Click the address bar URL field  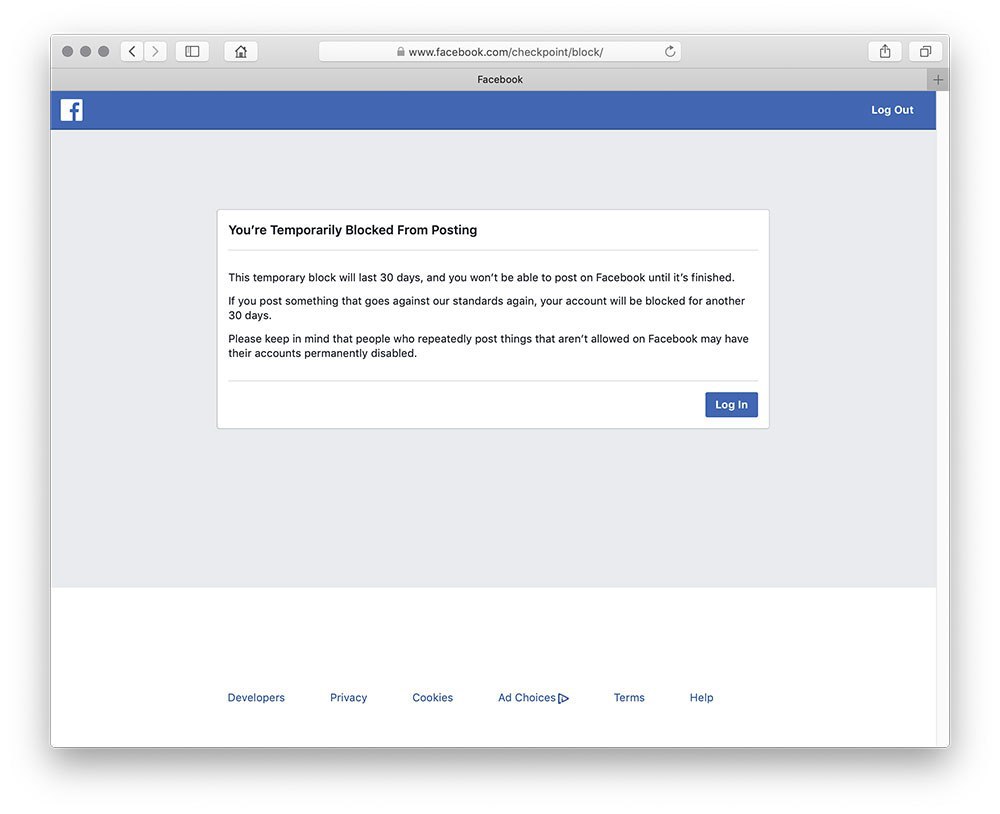(499, 52)
